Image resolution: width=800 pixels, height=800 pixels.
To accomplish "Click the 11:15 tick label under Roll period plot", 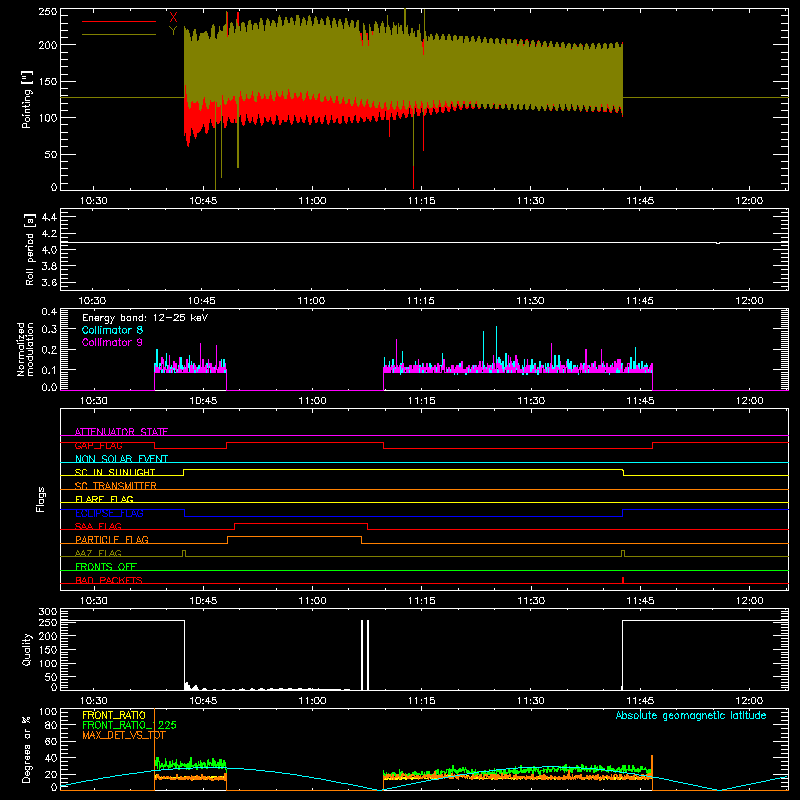I will click(x=421, y=301).
